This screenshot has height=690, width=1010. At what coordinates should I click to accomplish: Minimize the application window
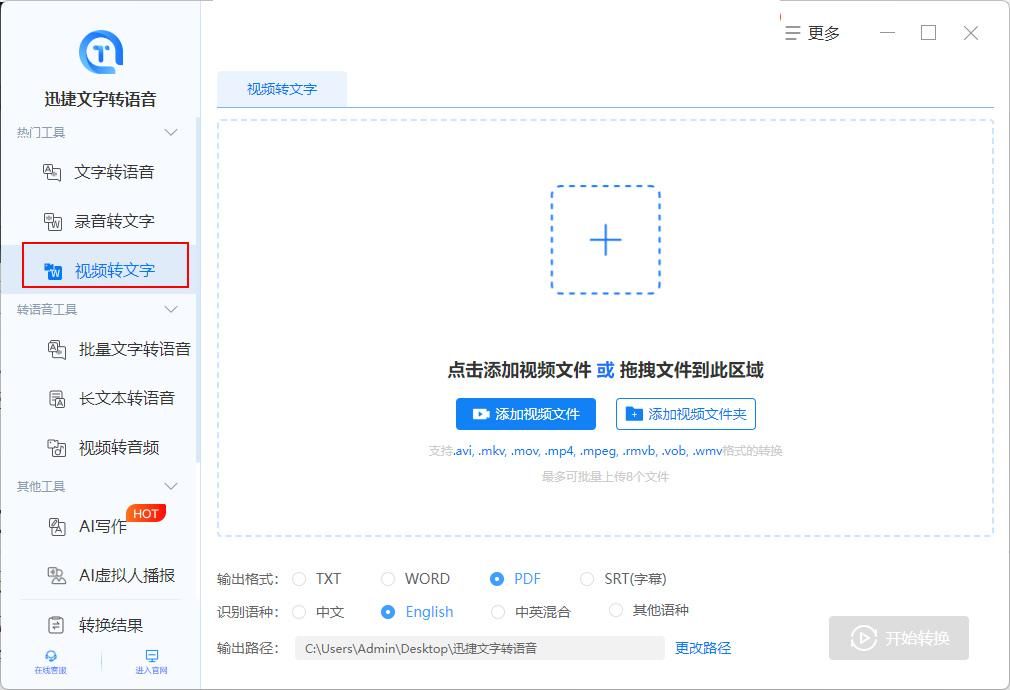[888, 33]
